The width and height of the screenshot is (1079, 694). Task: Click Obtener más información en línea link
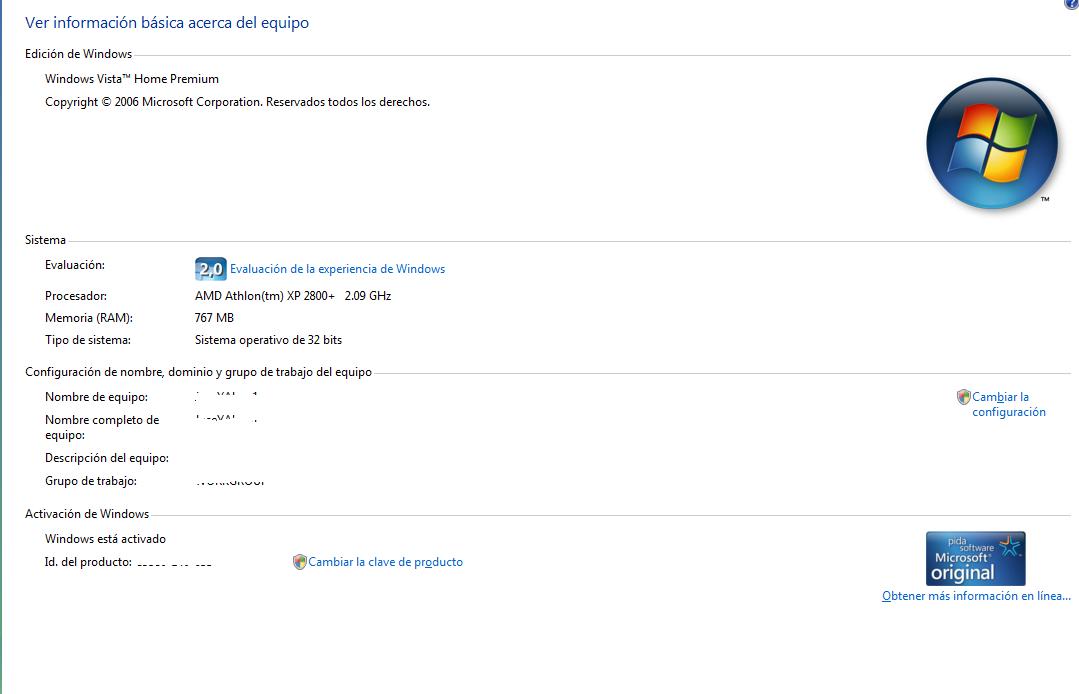tap(976, 596)
